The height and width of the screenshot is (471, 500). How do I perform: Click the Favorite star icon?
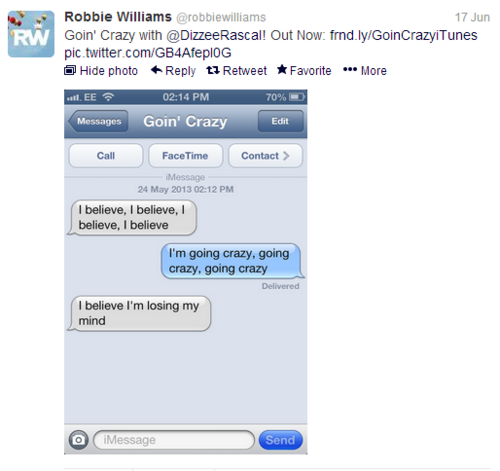(282, 70)
